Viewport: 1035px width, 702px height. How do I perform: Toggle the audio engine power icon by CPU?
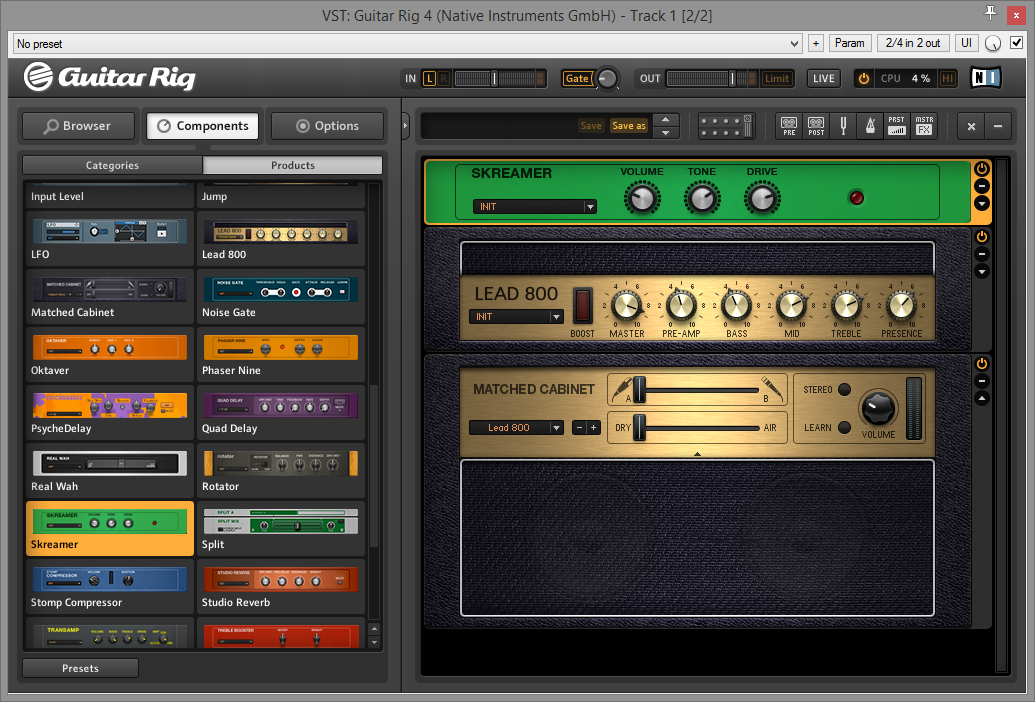[863, 79]
